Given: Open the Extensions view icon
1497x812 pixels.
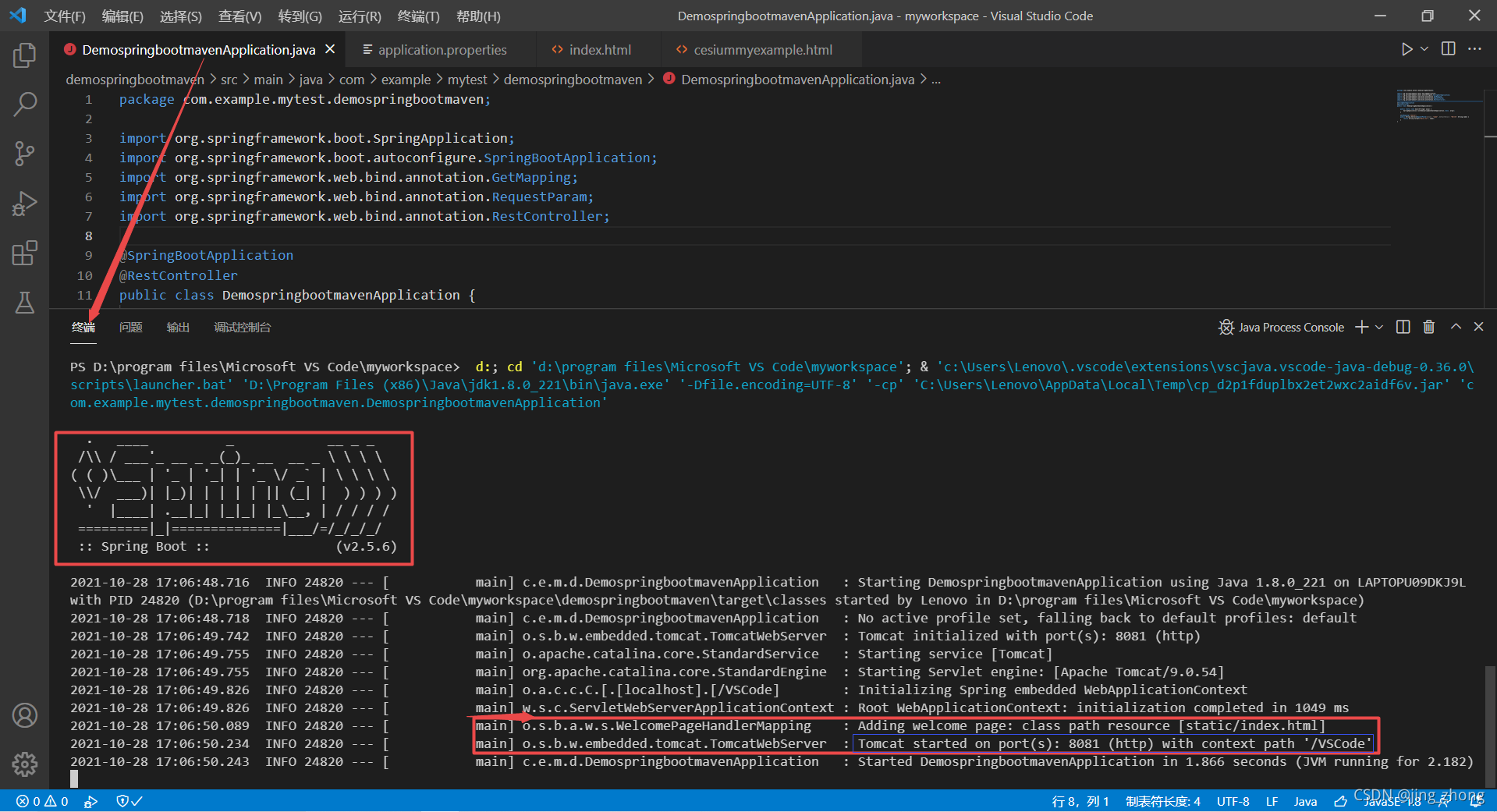Looking at the screenshot, I should (25, 254).
